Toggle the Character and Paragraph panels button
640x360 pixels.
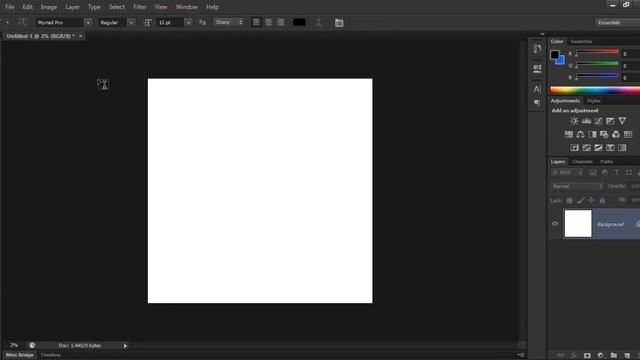tap(339, 23)
